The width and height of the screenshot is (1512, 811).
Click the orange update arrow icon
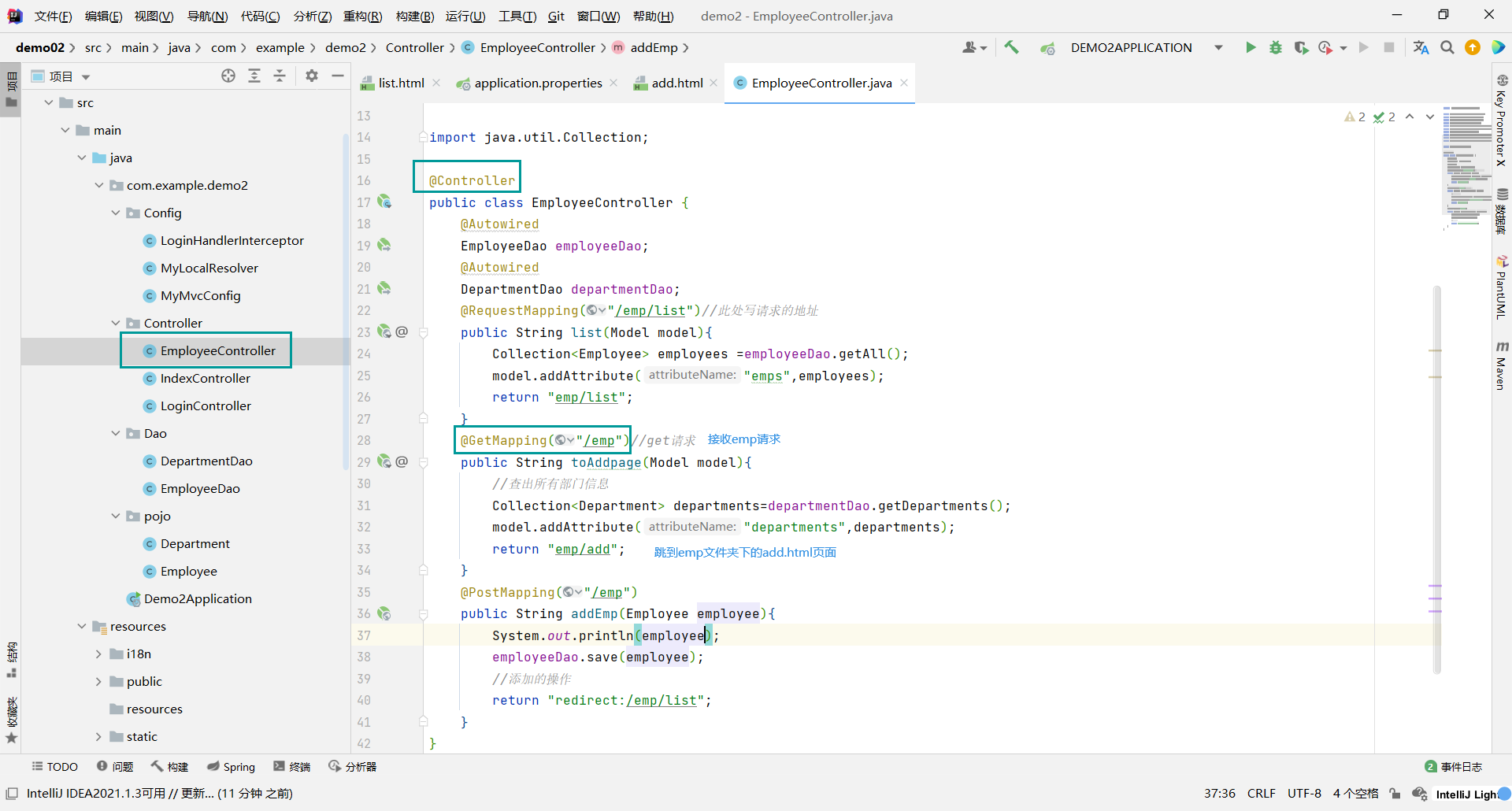click(1473, 47)
